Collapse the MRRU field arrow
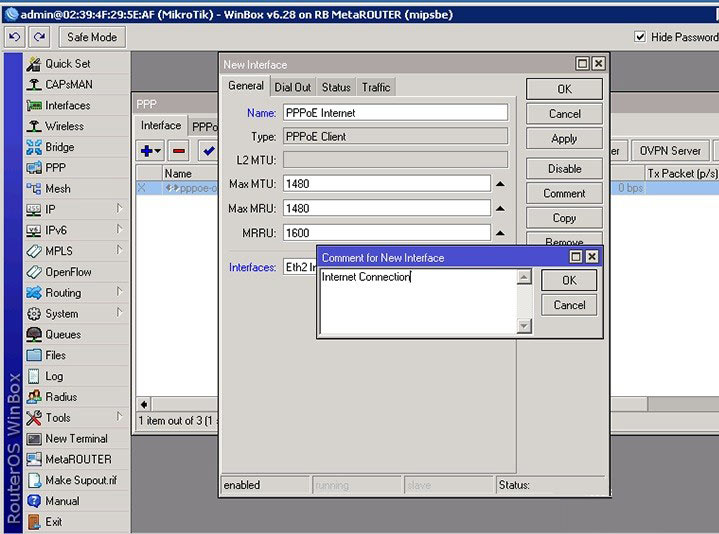Screen dimensions: 719x534 pos(500,233)
